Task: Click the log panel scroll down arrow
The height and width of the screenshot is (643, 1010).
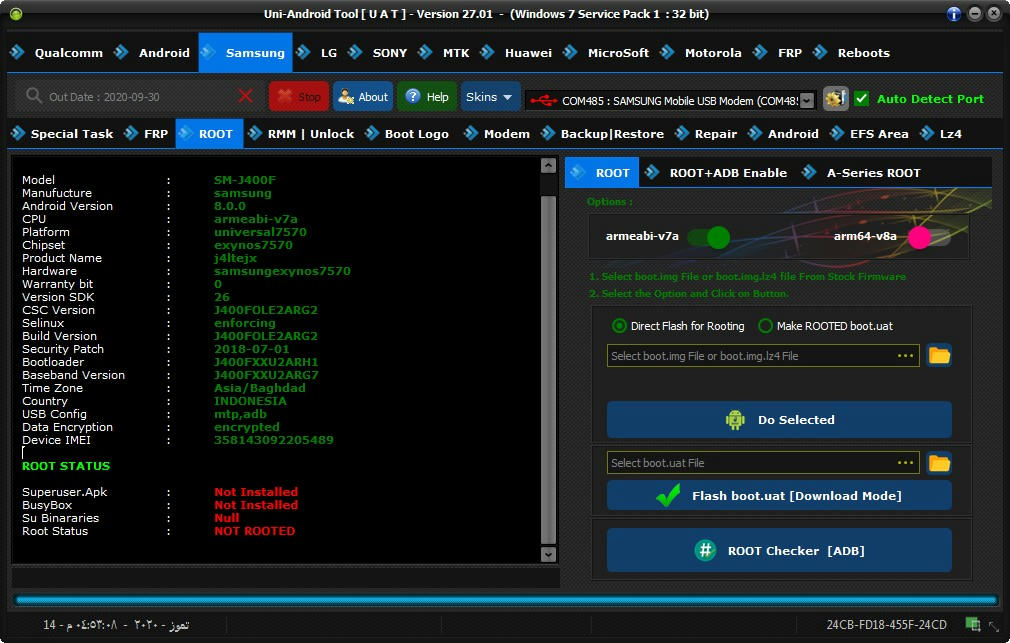Action: pos(548,554)
